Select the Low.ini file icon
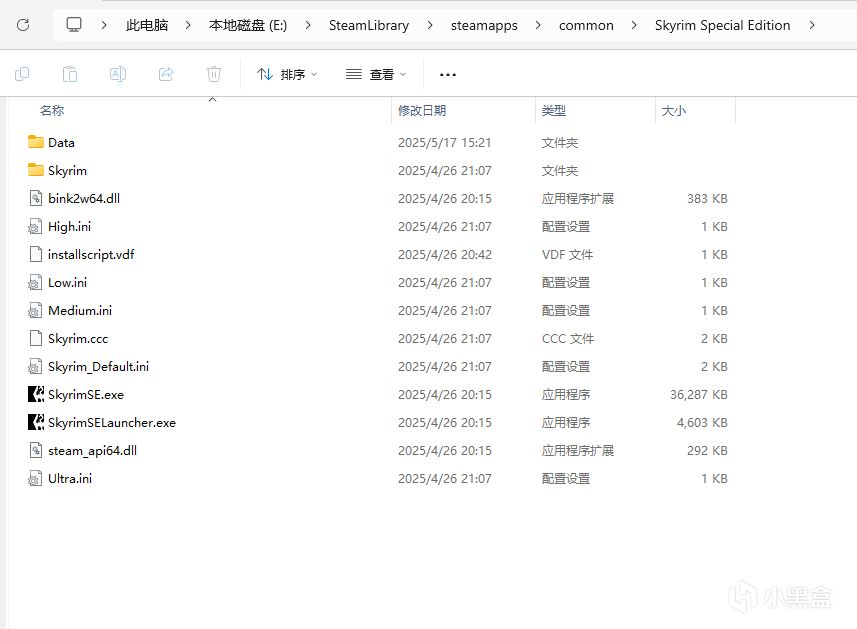Image resolution: width=857 pixels, height=629 pixels. point(36,282)
